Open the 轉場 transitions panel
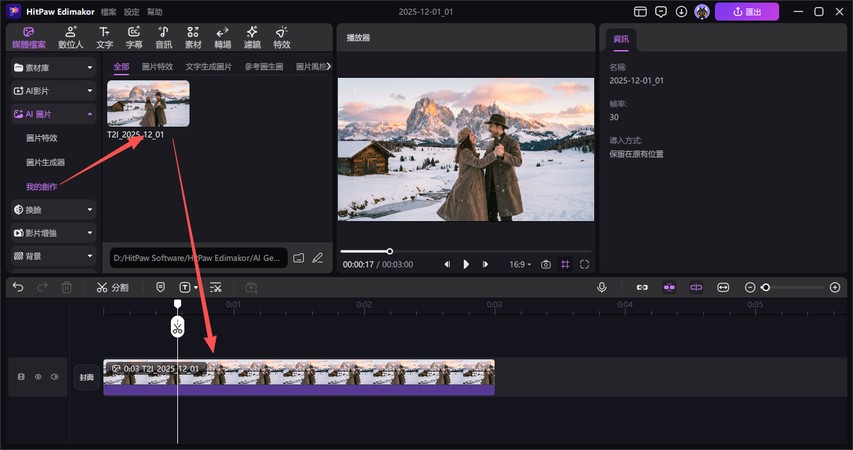This screenshot has width=853, height=450. coord(222,38)
